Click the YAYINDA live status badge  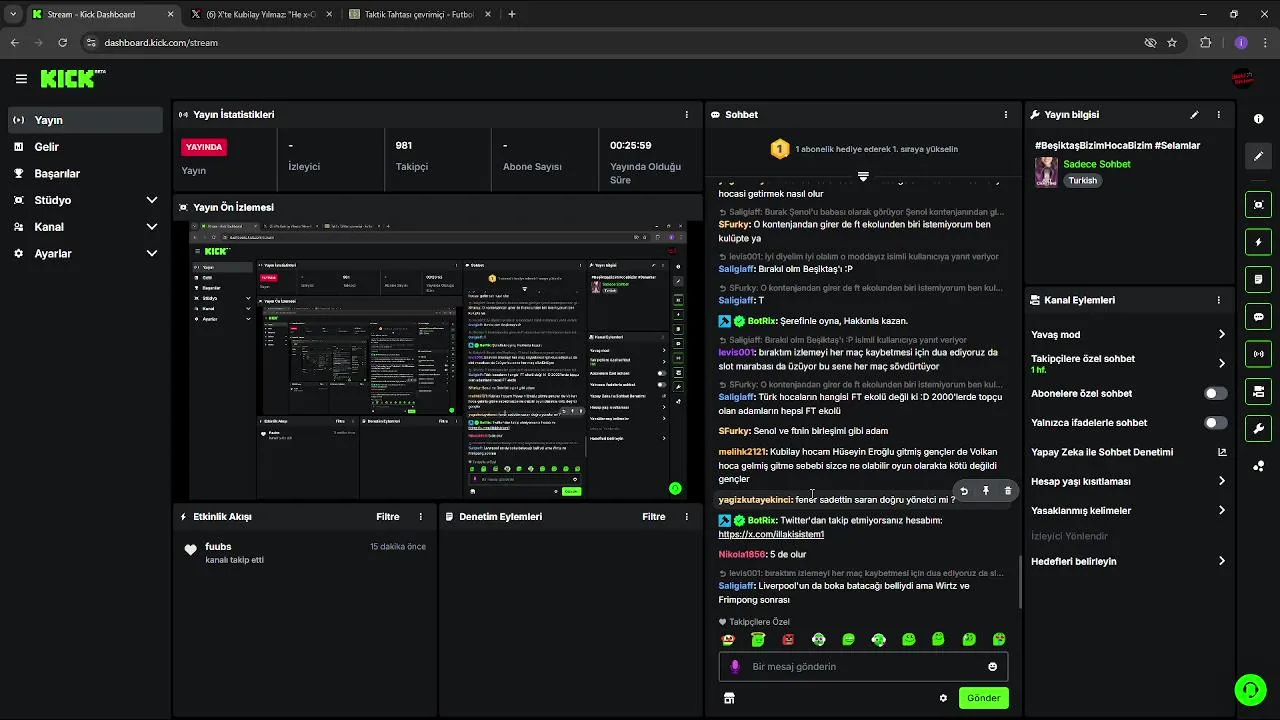[x=204, y=147]
